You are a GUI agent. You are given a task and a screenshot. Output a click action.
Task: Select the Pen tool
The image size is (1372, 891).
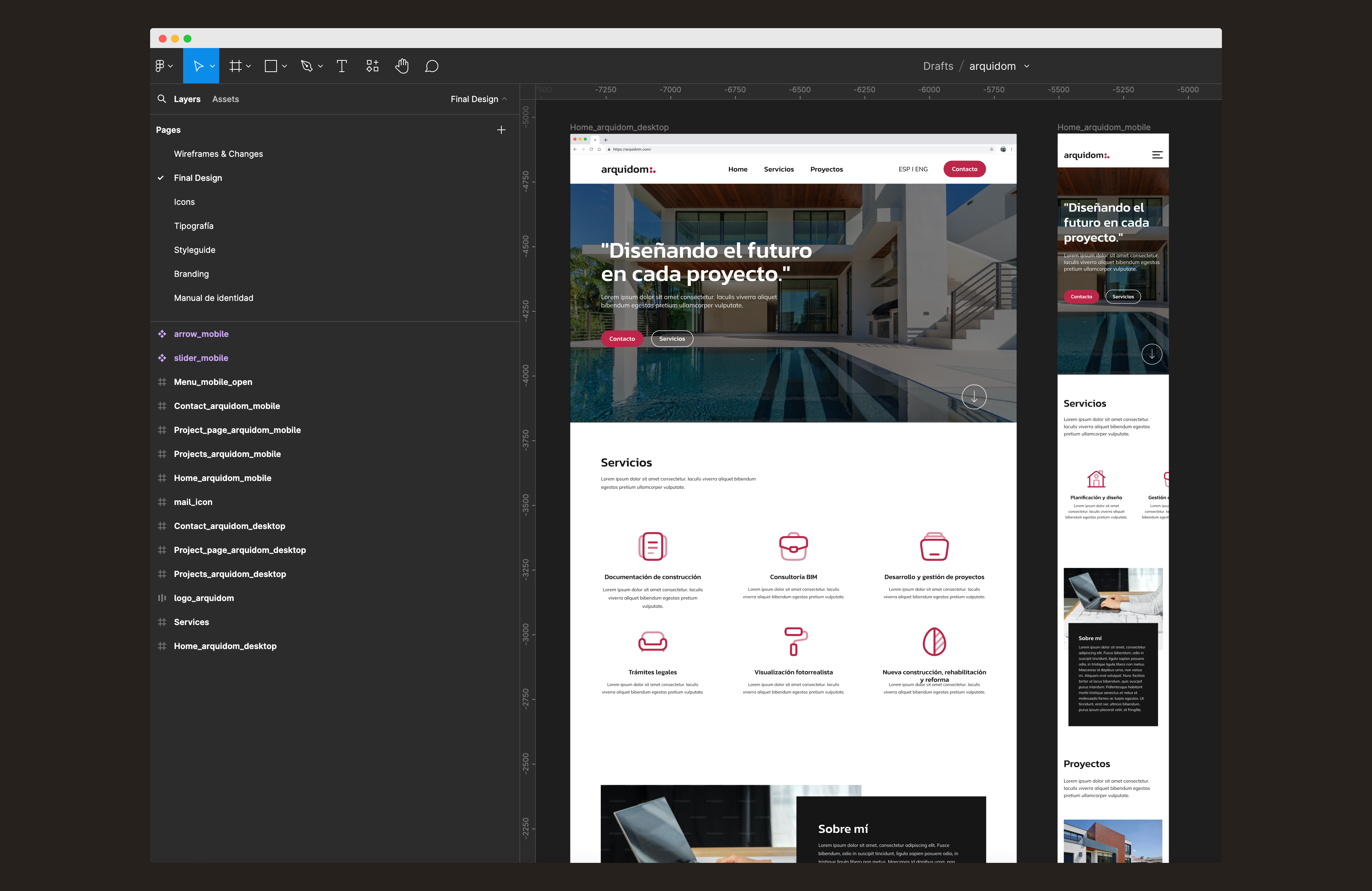pyautogui.click(x=307, y=66)
